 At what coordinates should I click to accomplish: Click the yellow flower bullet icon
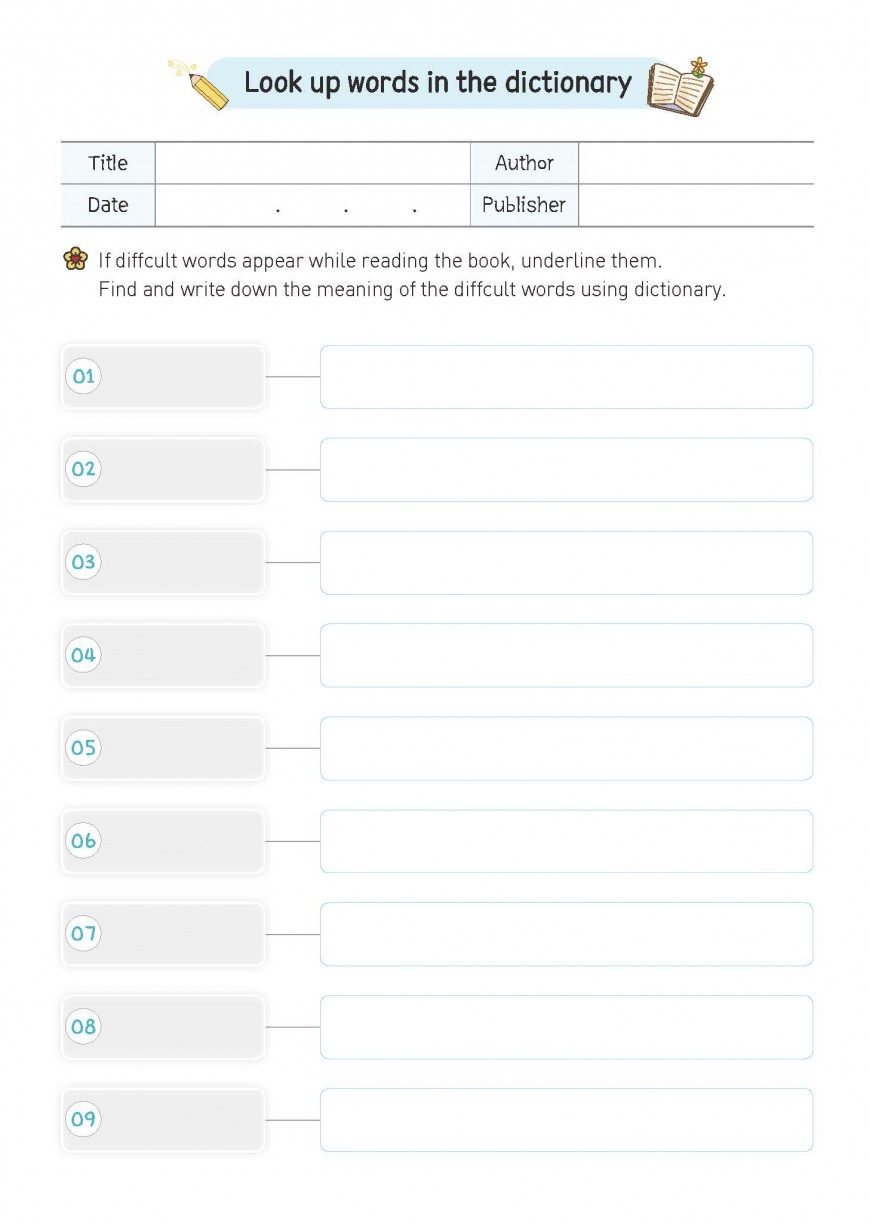point(75,260)
